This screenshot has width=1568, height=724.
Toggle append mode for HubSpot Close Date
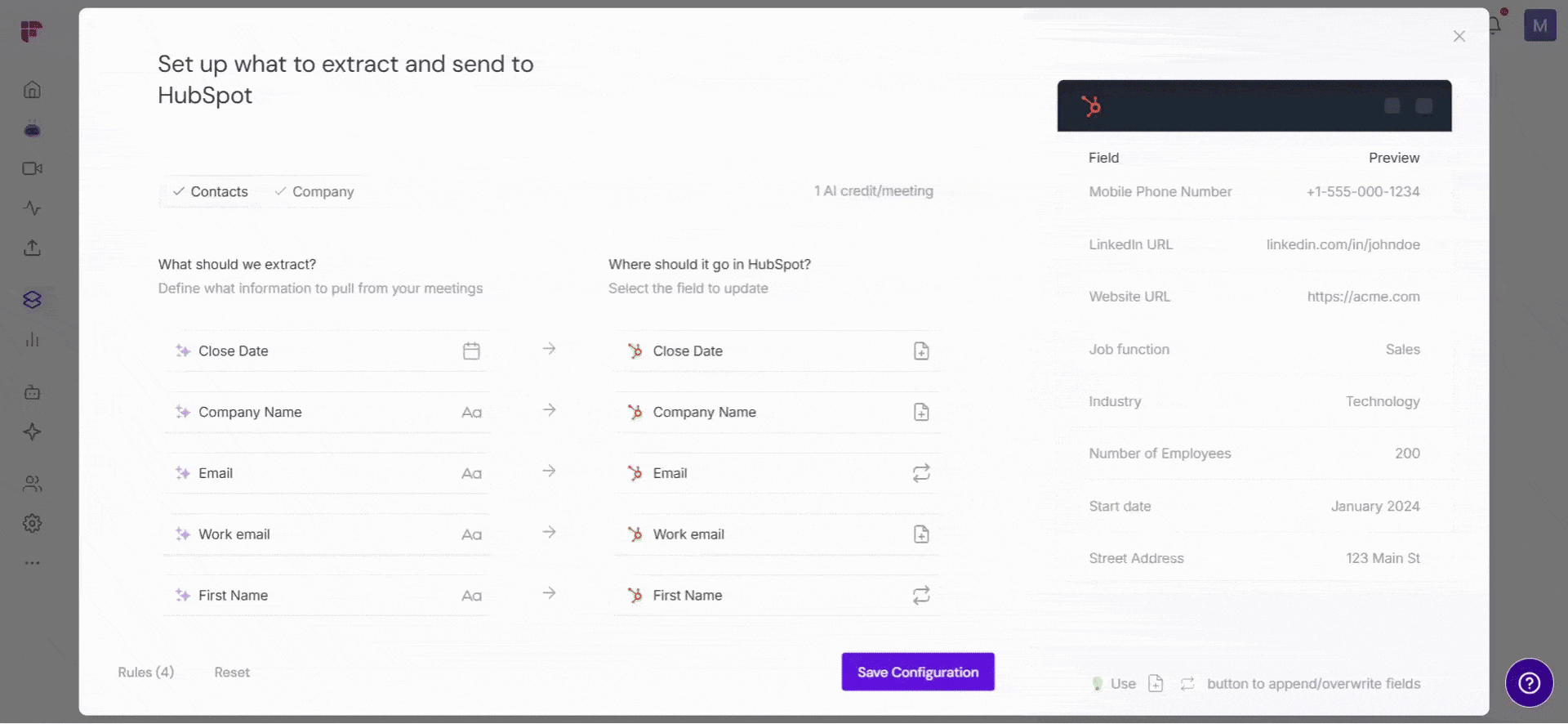(x=921, y=351)
